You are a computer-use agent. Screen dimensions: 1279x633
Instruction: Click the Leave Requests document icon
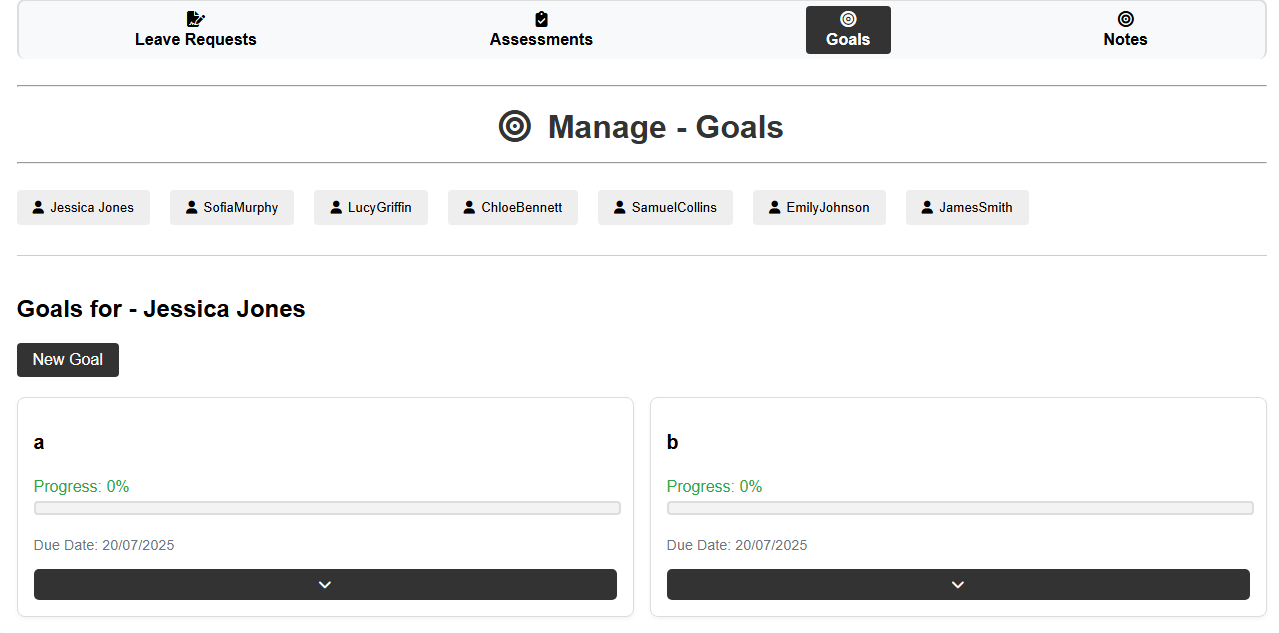click(196, 17)
